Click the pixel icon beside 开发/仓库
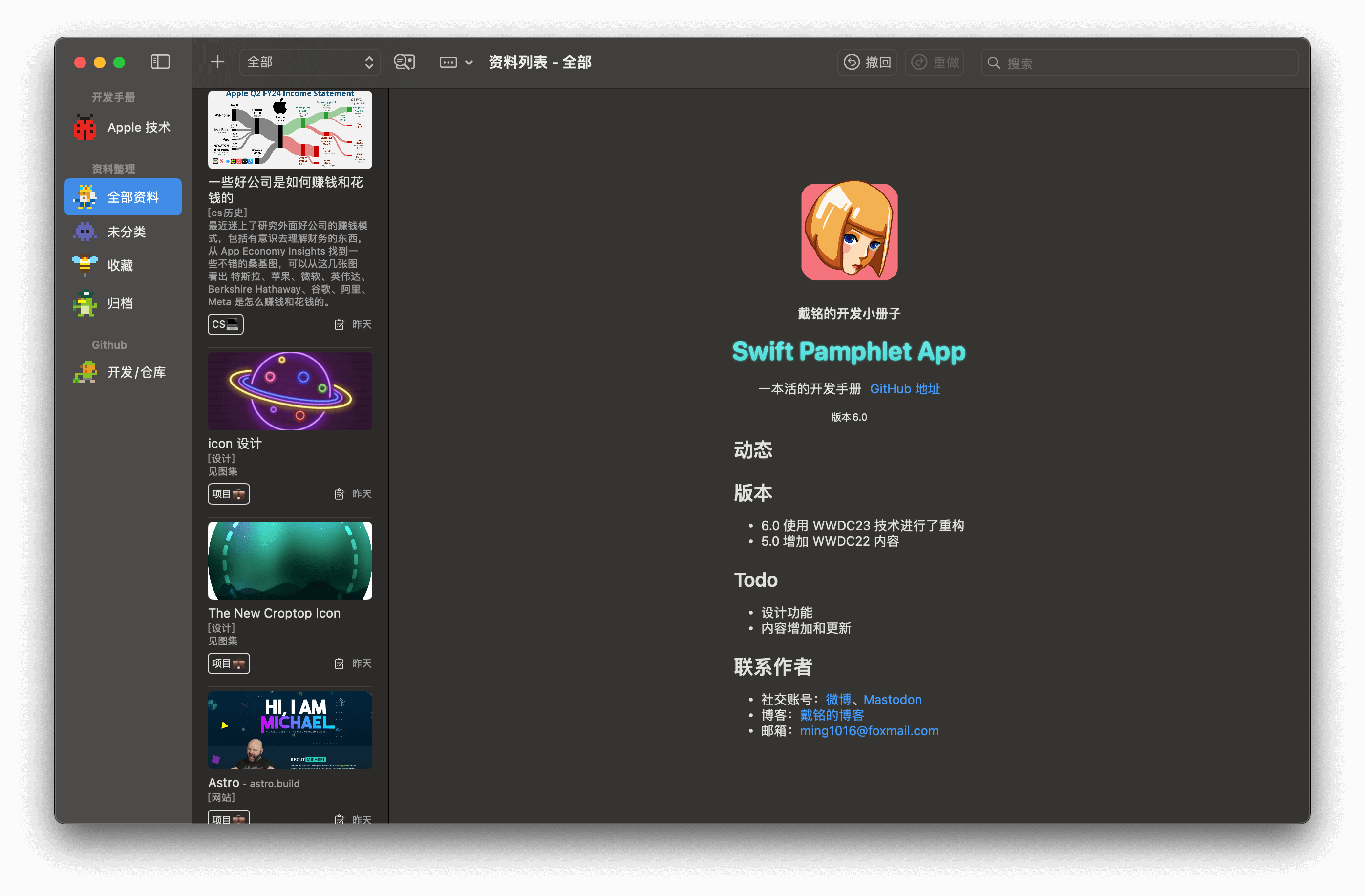Image resolution: width=1365 pixels, height=896 pixels. [x=85, y=372]
